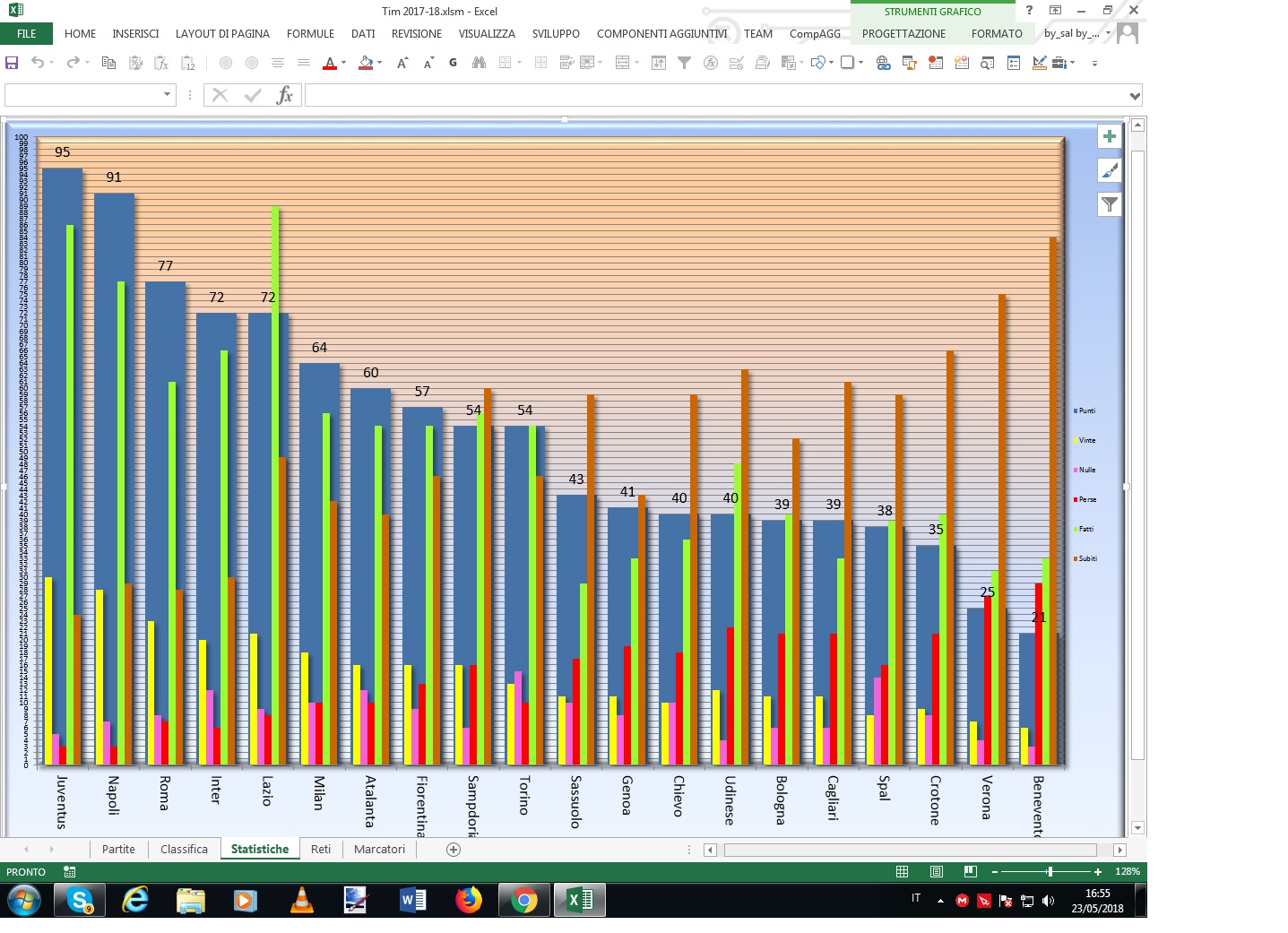This screenshot has width=1288, height=933.
Task: Select the Punti legend entry
Action: pyautogui.click(x=1085, y=410)
